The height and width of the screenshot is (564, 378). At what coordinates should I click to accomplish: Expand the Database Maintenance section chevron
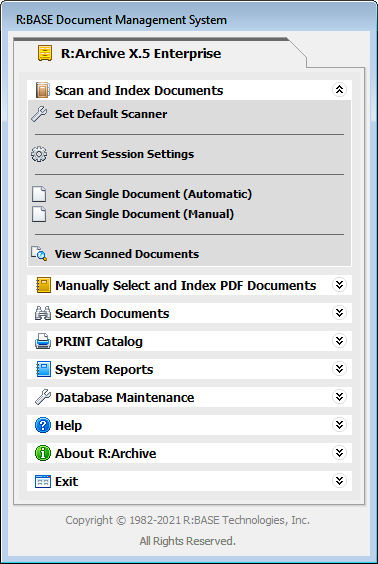(x=339, y=397)
